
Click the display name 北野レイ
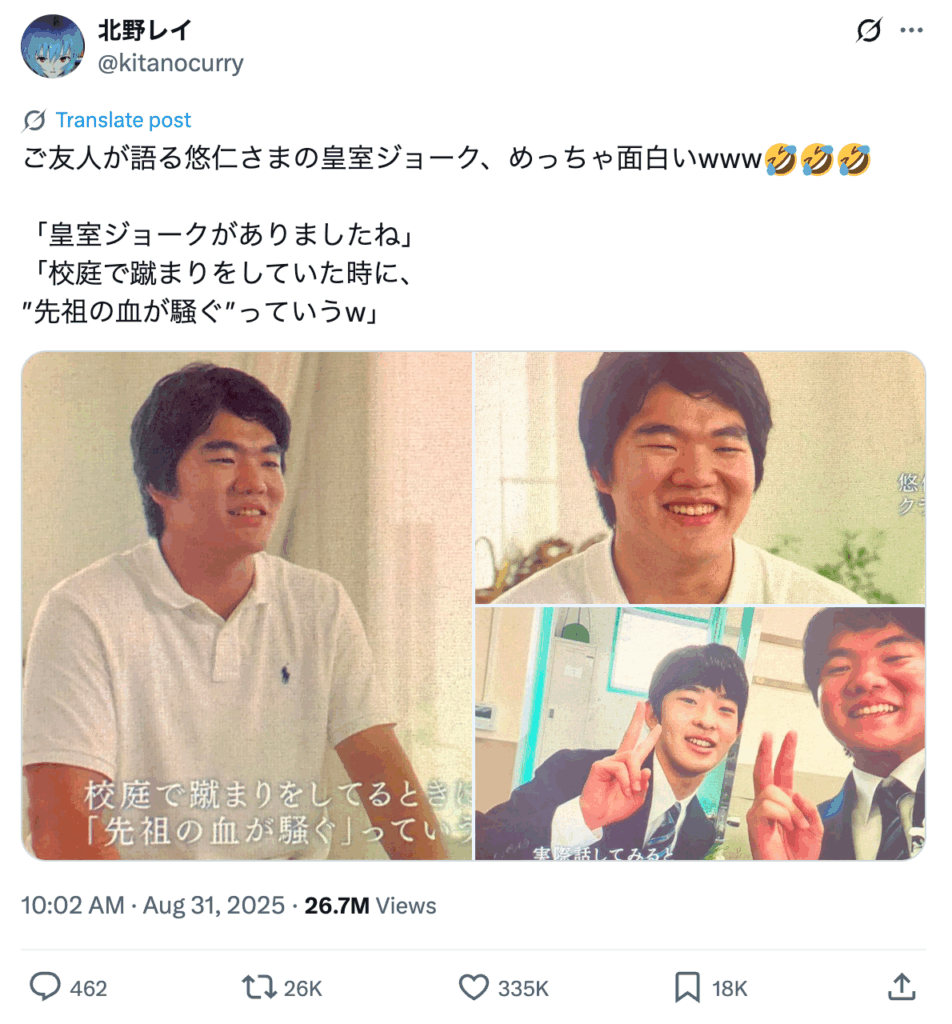click(x=145, y=30)
